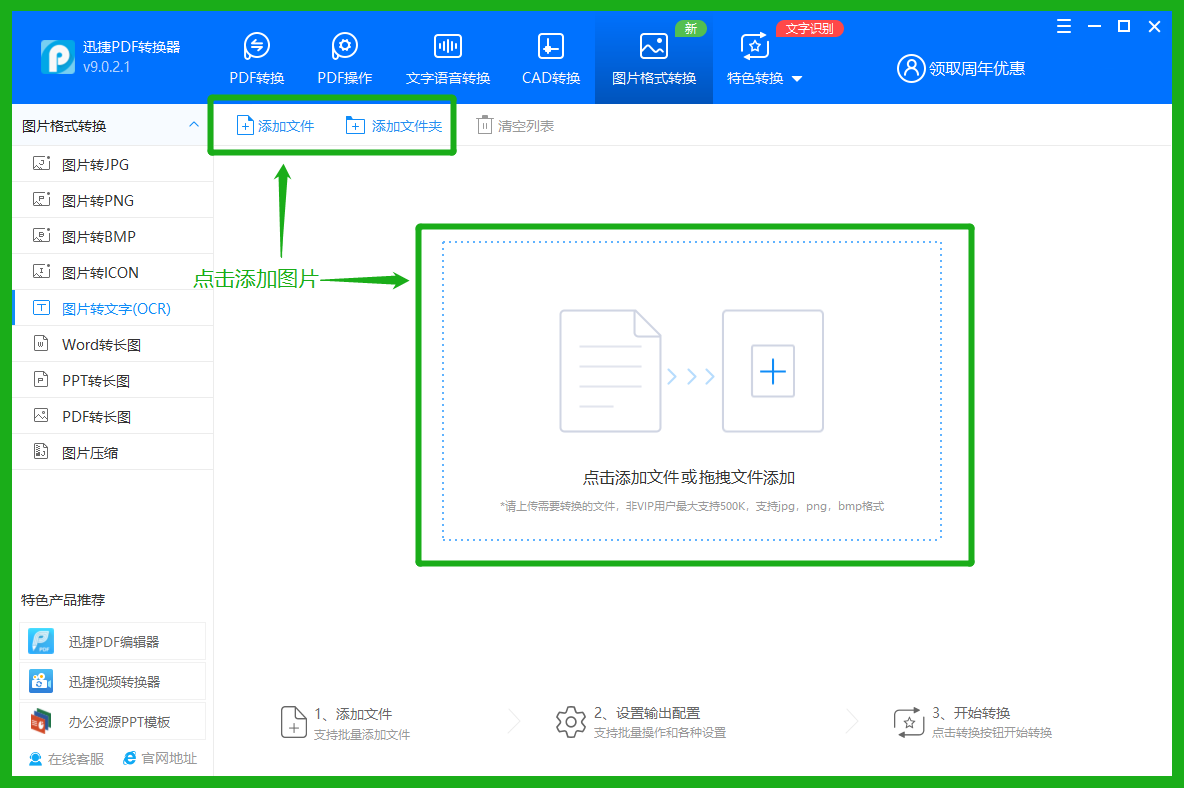The width and height of the screenshot is (1184, 788).
Task: Click the 图片压缩 icon
Action: coord(42,452)
